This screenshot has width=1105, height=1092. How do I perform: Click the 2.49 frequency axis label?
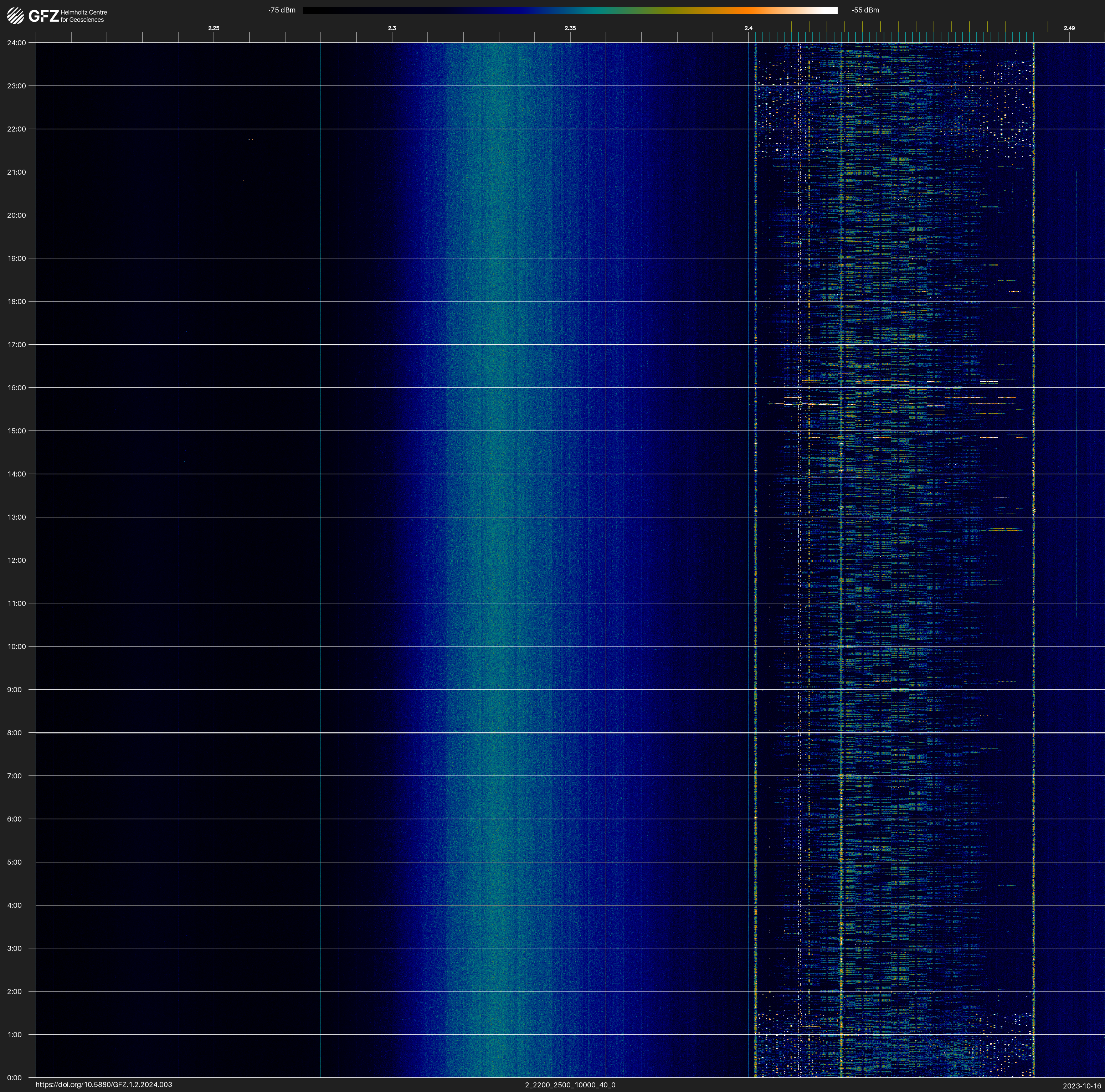click(1068, 28)
